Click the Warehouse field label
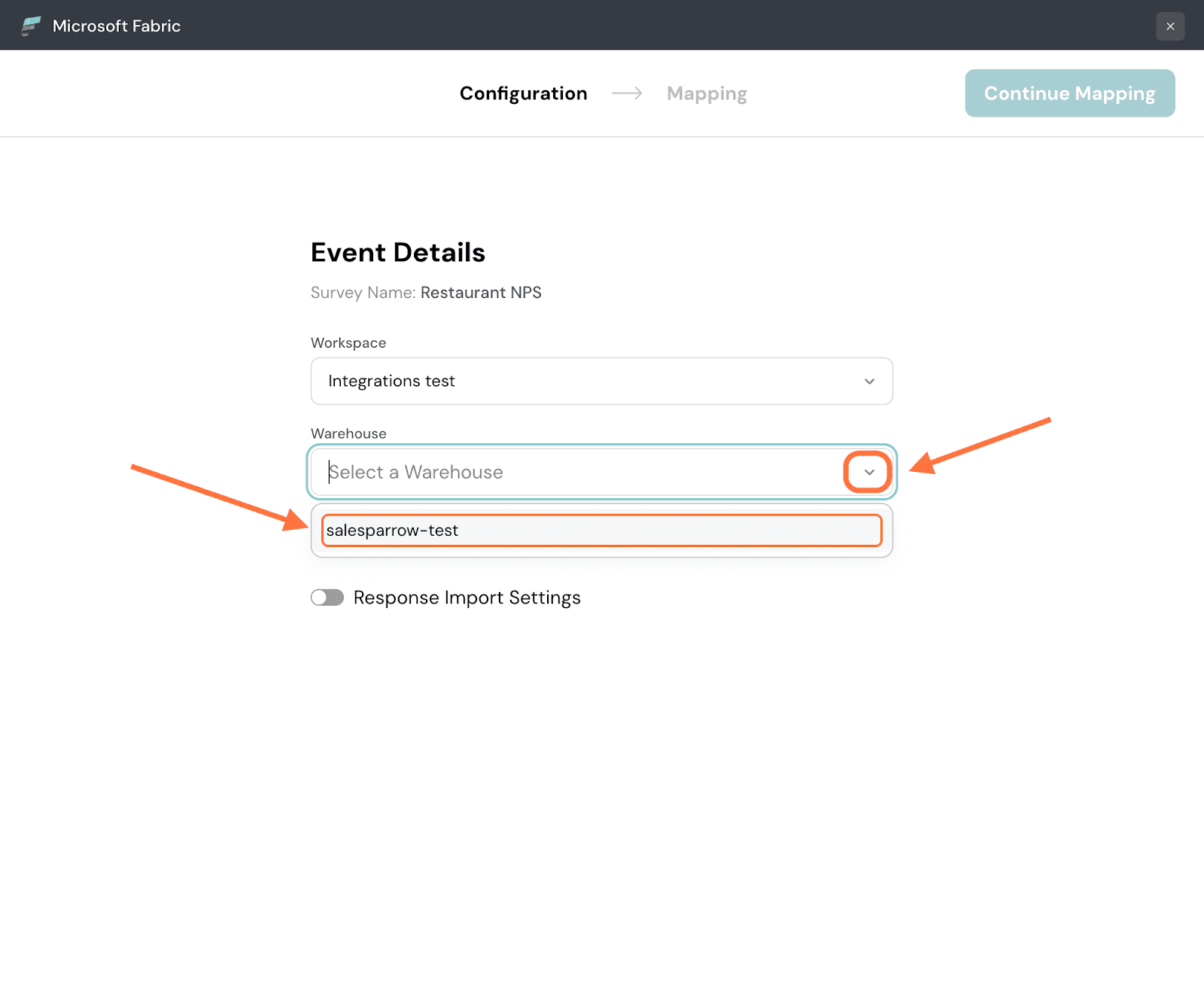 point(348,433)
